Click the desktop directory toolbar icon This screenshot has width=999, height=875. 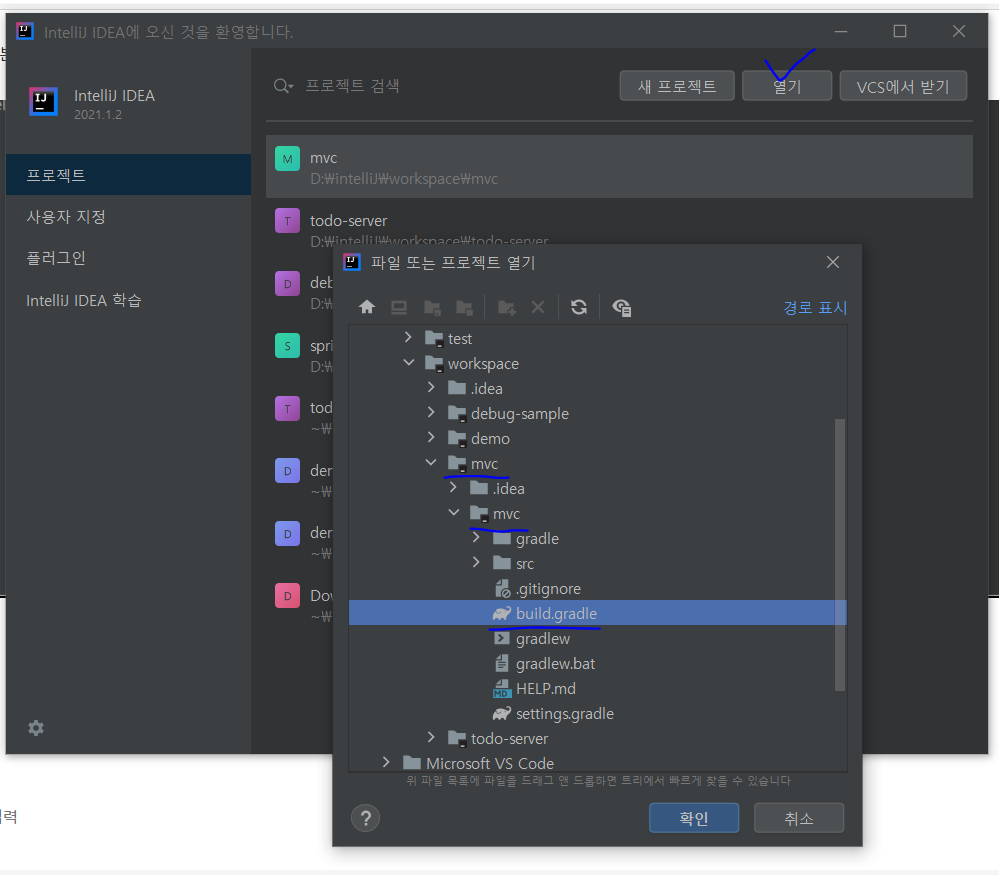(x=399, y=308)
